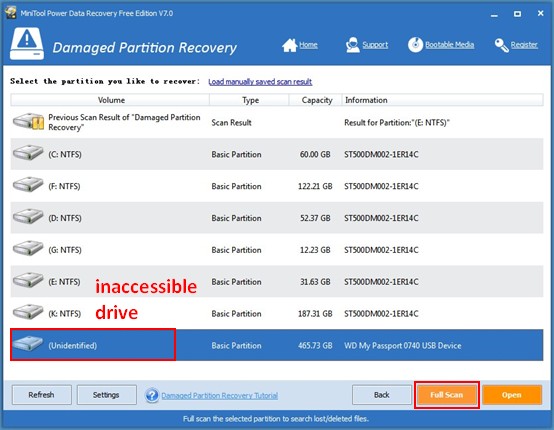Click the Register key icon
This screenshot has height=430, width=554.
501,45
